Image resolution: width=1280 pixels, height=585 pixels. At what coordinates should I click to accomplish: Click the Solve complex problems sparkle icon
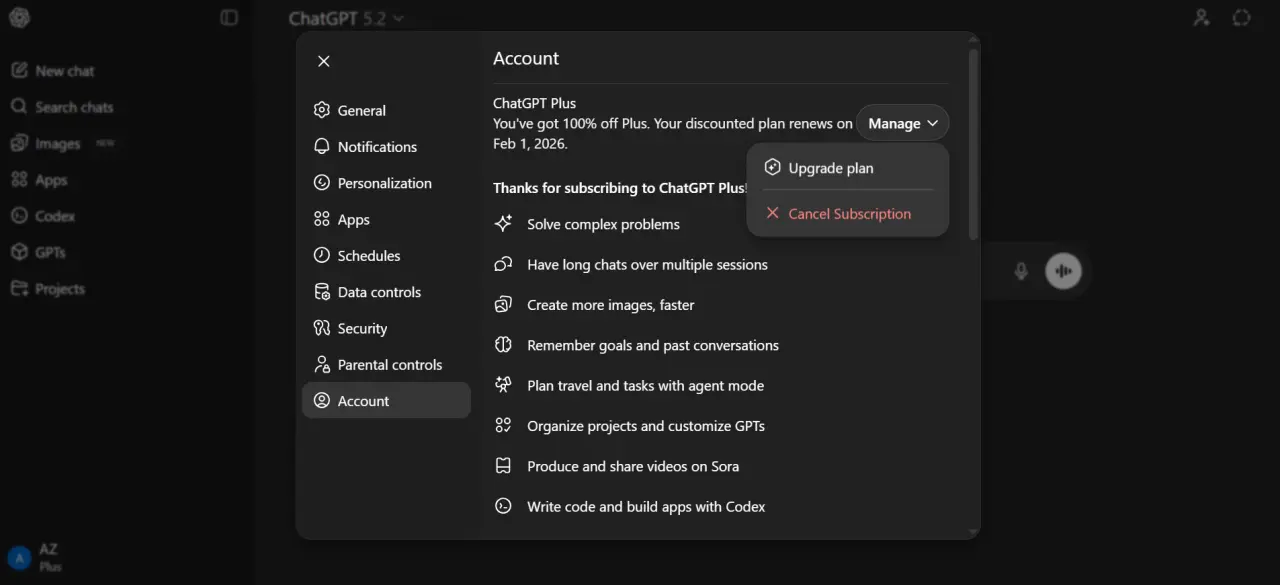504,223
